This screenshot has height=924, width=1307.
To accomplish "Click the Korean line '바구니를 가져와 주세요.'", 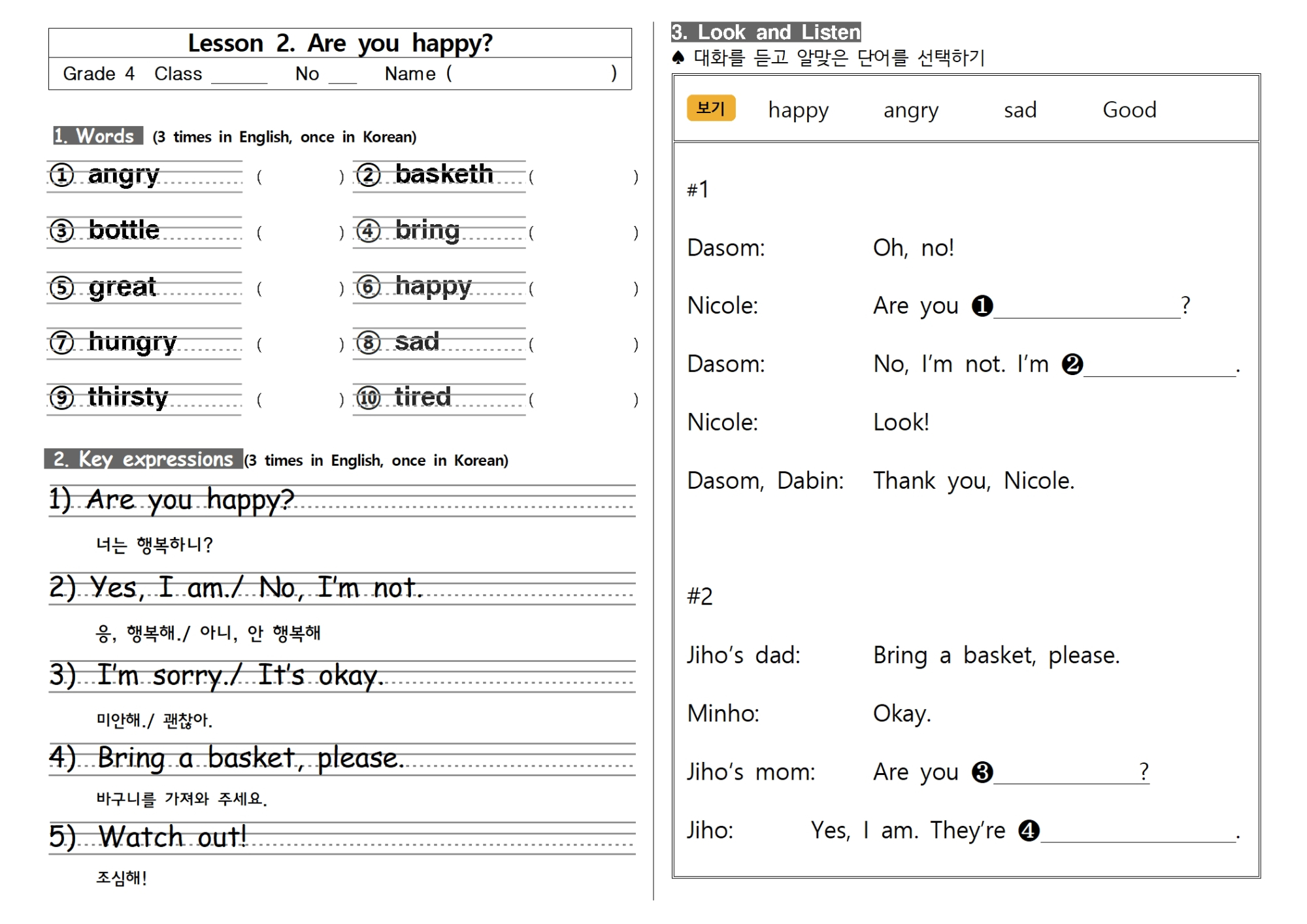I will pos(182,799).
